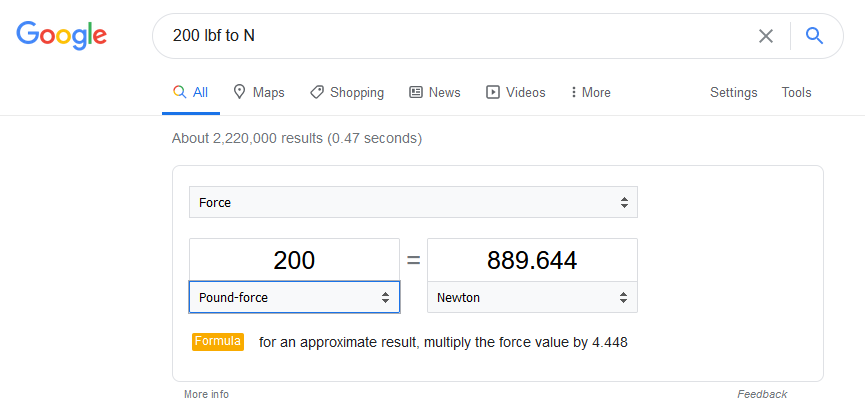The height and width of the screenshot is (418, 865).
Task: Expand the Pound-force unit dropdown
Action: click(294, 297)
